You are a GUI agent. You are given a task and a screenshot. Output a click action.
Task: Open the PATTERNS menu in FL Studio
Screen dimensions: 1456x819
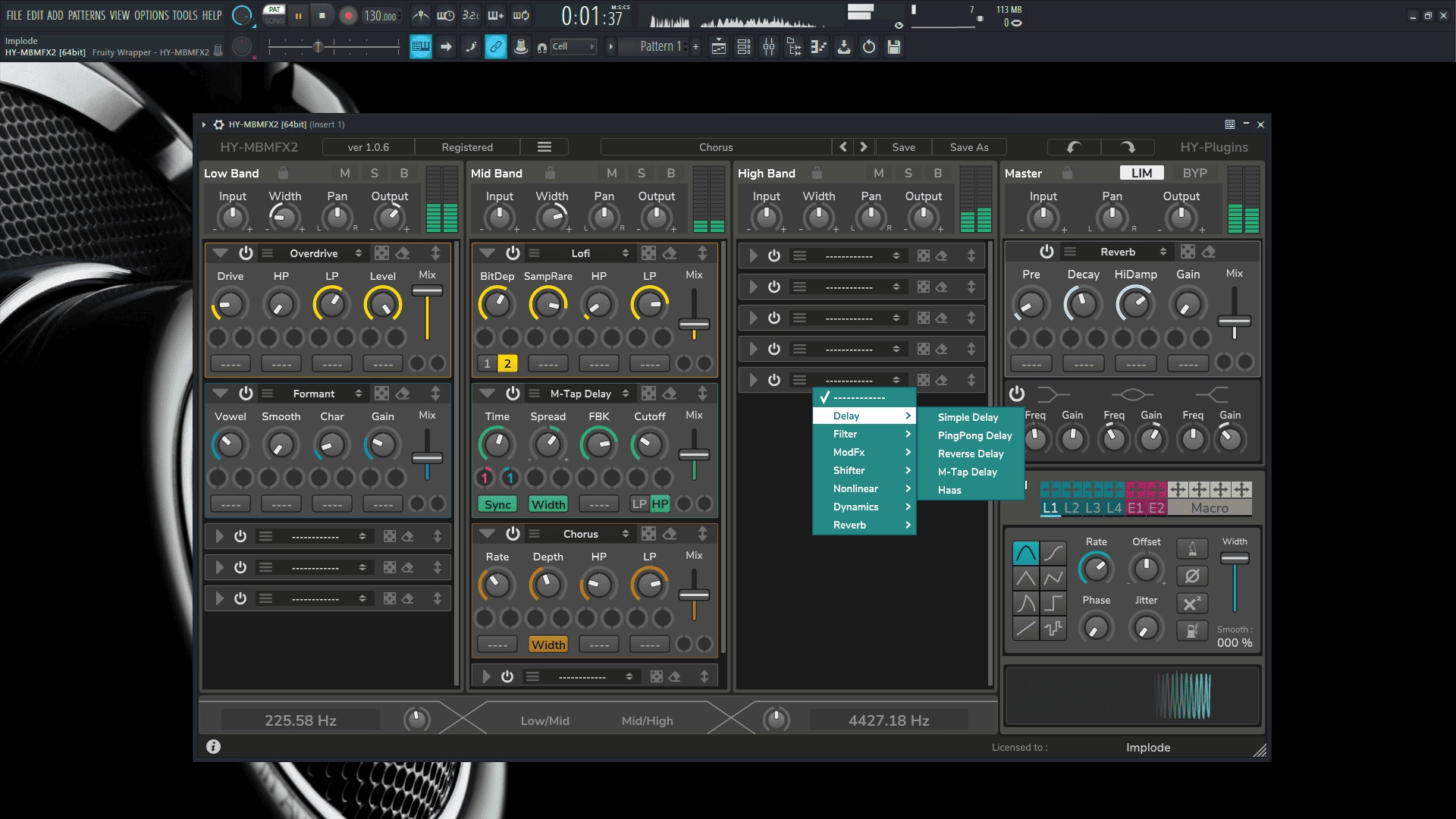coord(86,15)
